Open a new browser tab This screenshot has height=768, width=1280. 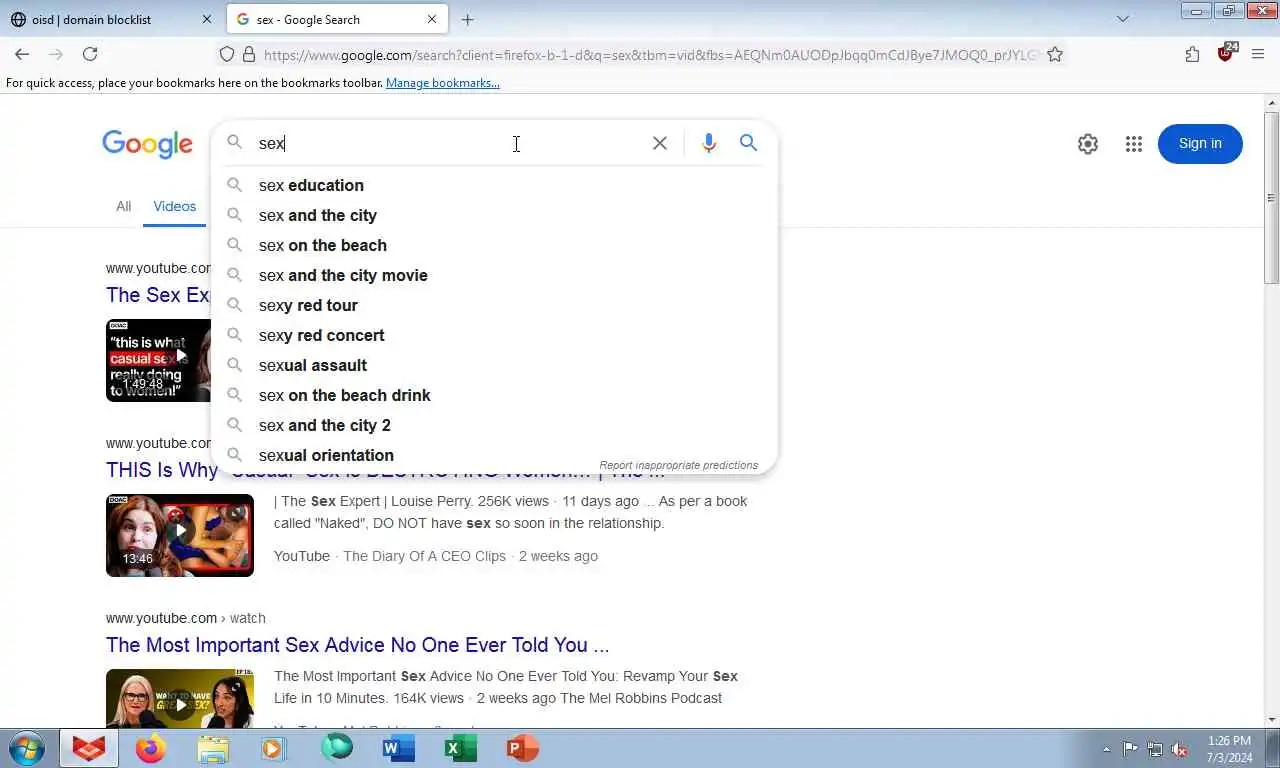(467, 19)
